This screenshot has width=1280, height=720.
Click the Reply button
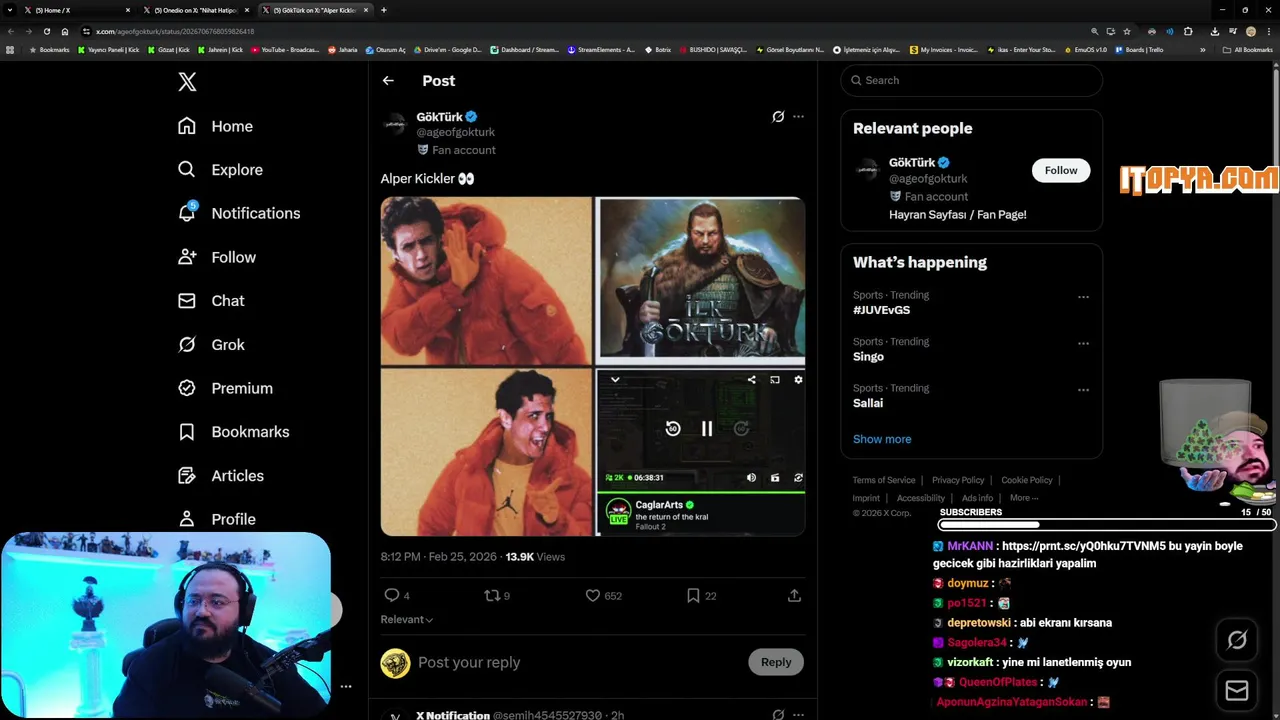(776, 662)
